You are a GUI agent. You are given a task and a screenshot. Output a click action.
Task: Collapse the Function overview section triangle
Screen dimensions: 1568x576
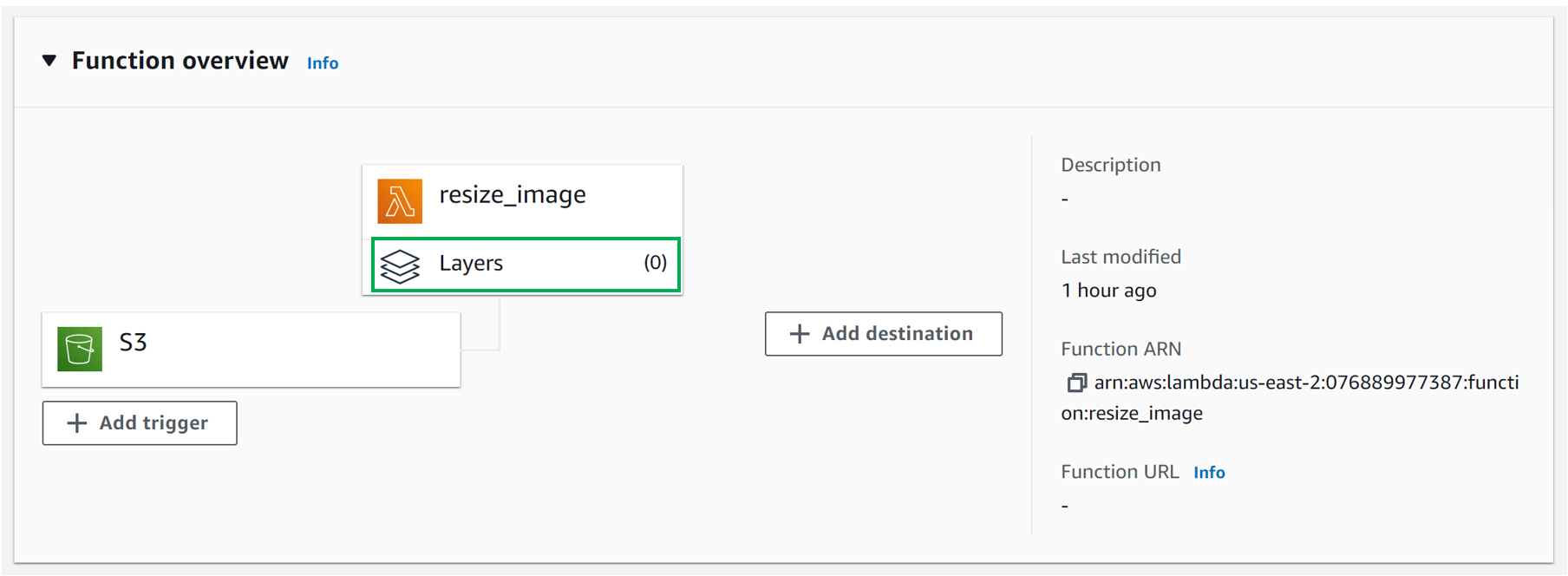pos(49,61)
